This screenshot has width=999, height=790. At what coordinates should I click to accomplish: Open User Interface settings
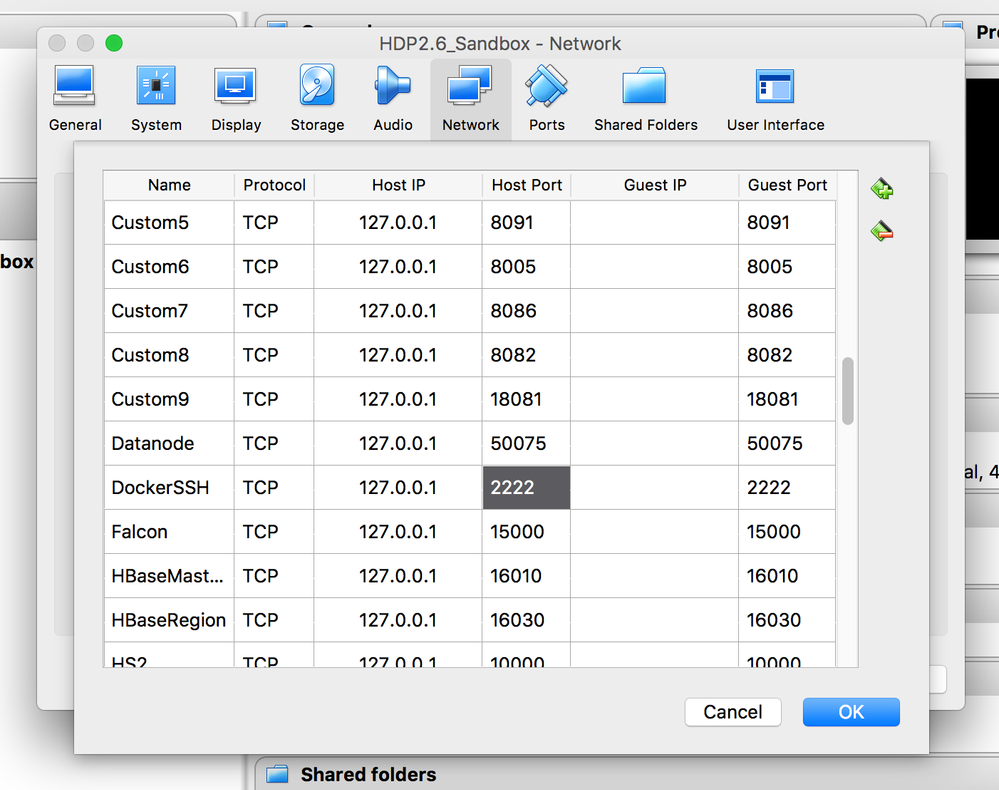[x=775, y=99]
